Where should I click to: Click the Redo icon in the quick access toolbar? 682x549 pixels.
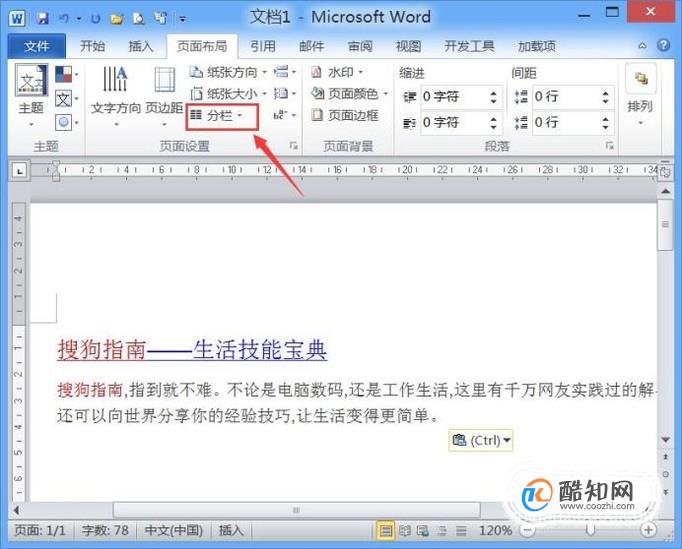pyautogui.click(x=95, y=19)
